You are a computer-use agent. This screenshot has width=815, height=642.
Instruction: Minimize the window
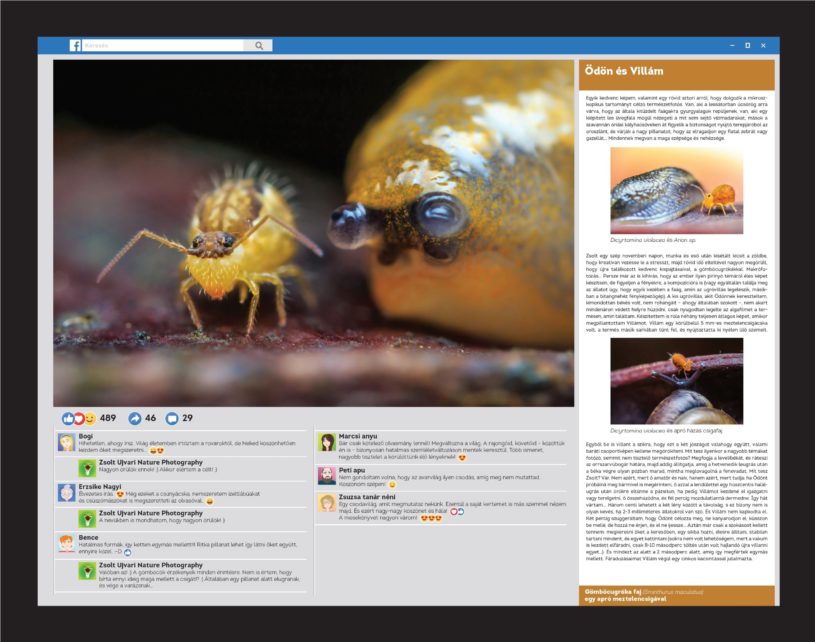click(731, 46)
